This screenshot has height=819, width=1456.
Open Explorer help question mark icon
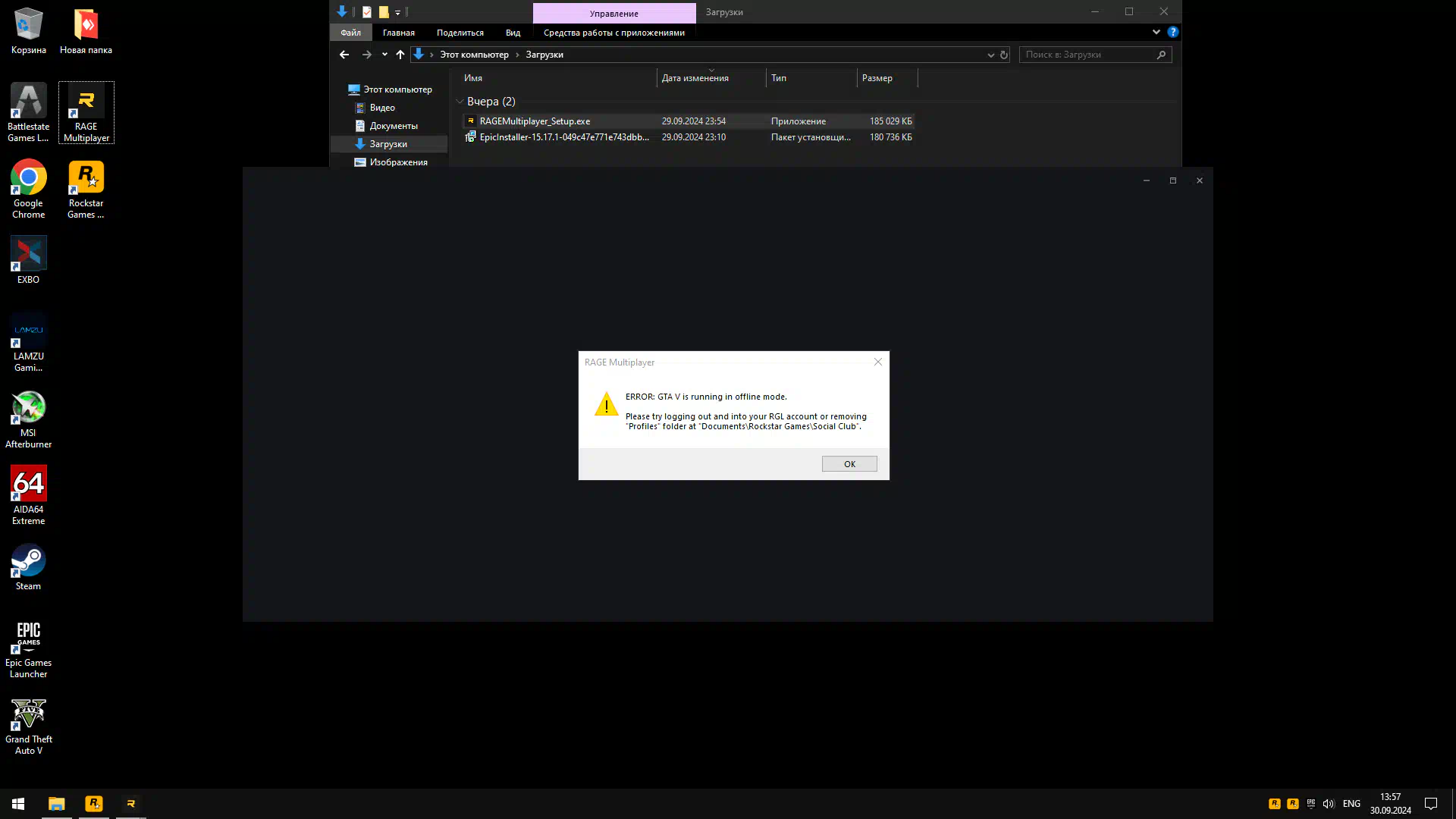1173,32
